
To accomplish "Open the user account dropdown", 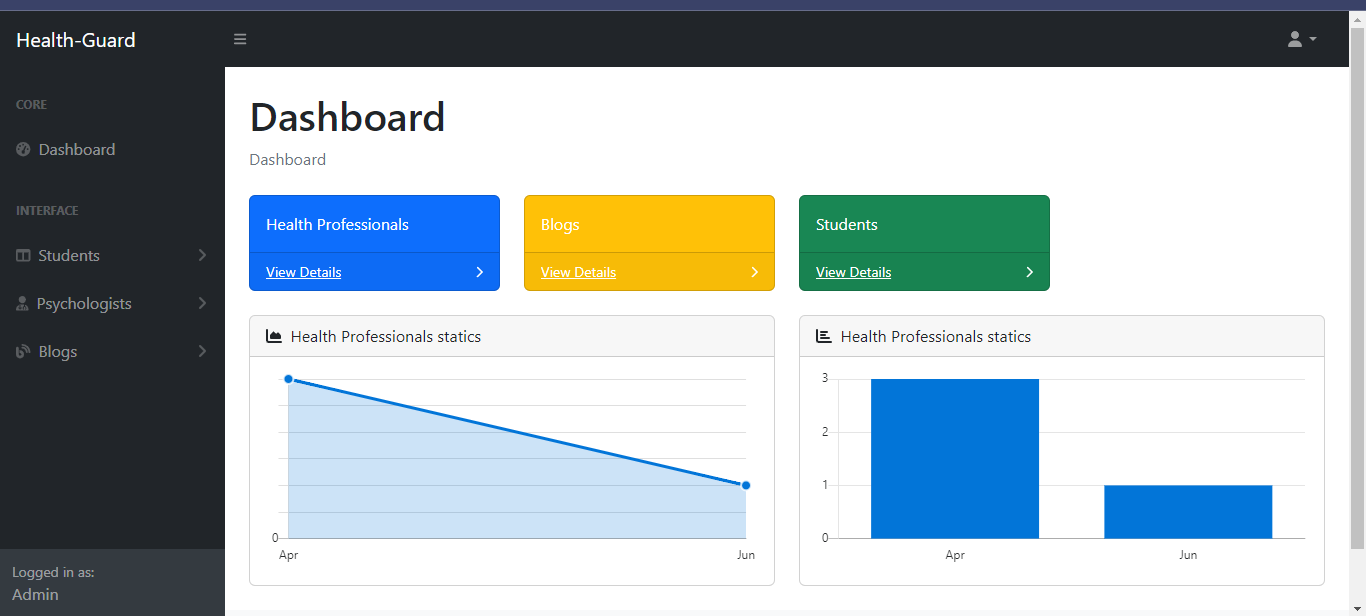I will [1301, 39].
